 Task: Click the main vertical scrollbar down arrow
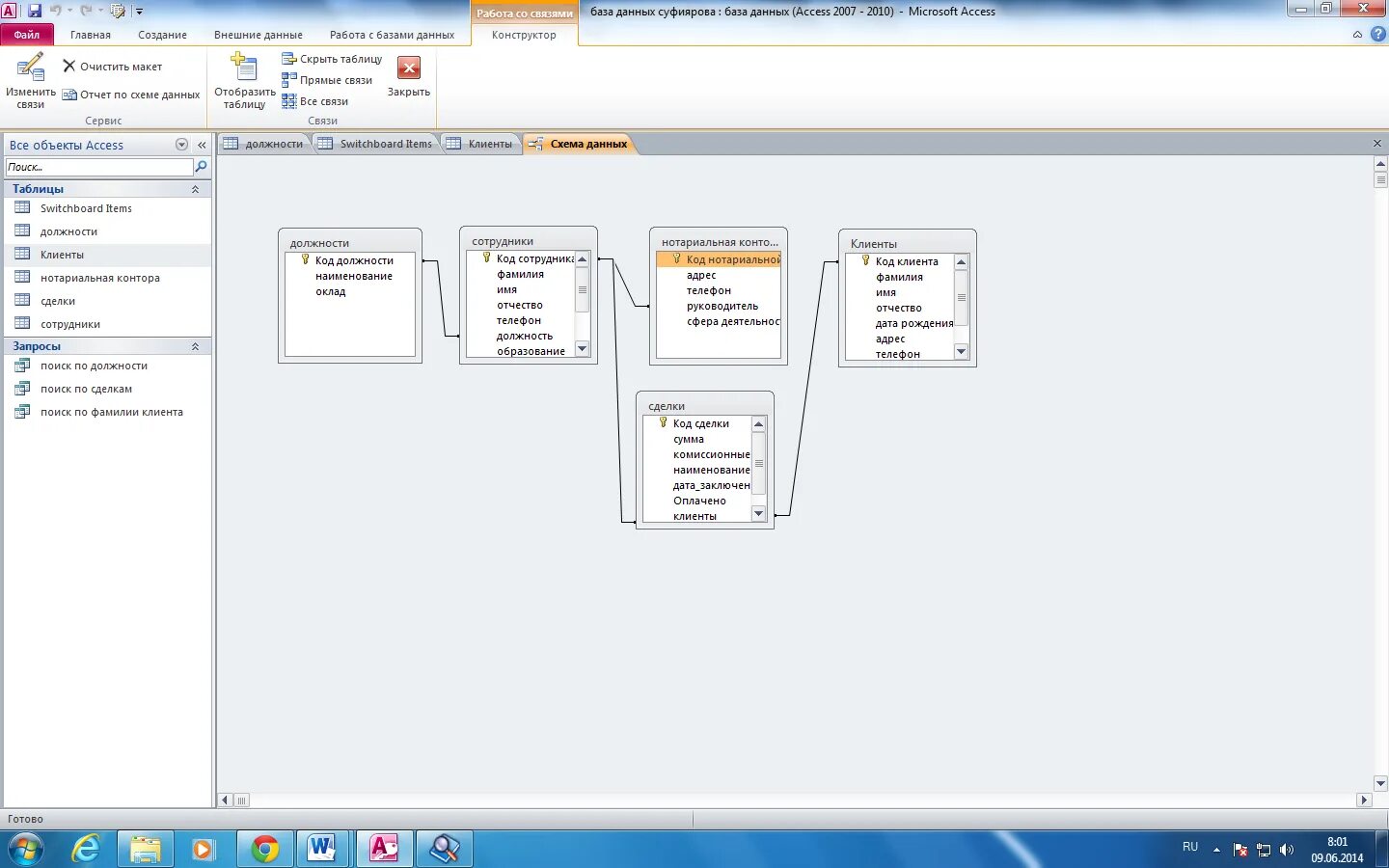[1380, 783]
